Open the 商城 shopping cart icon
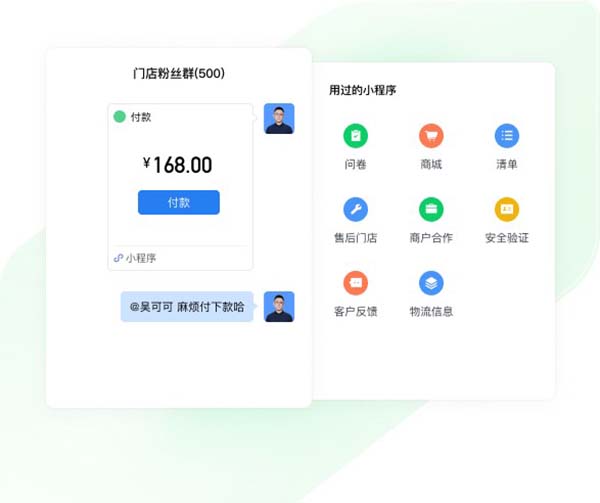Screen dimensions: 600x503 (431, 136)
